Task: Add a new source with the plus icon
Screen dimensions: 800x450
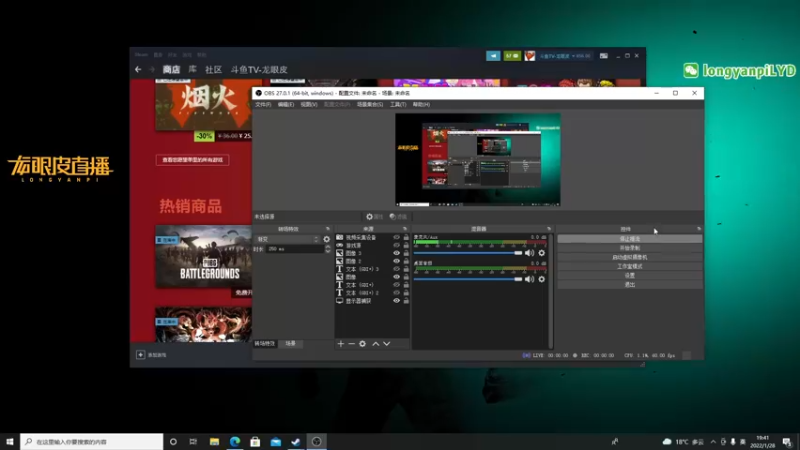Action: pos(340,344)
